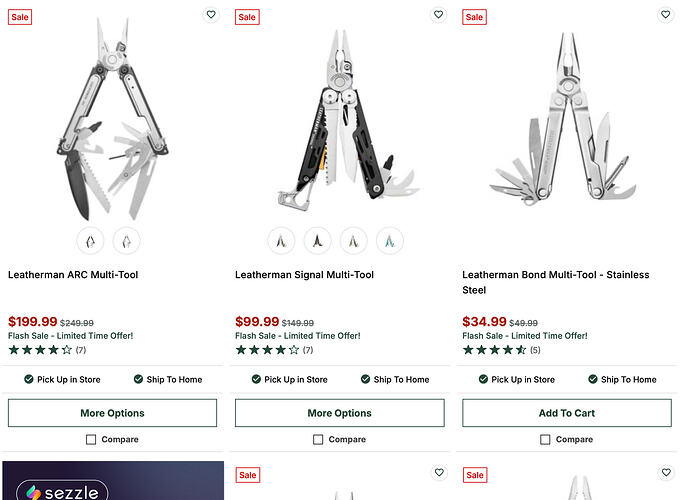Screen dimensions: 690x500
Task: Favorite the Leatherman ARC Multi-Tool heart icon
Action: click(211, 15)
